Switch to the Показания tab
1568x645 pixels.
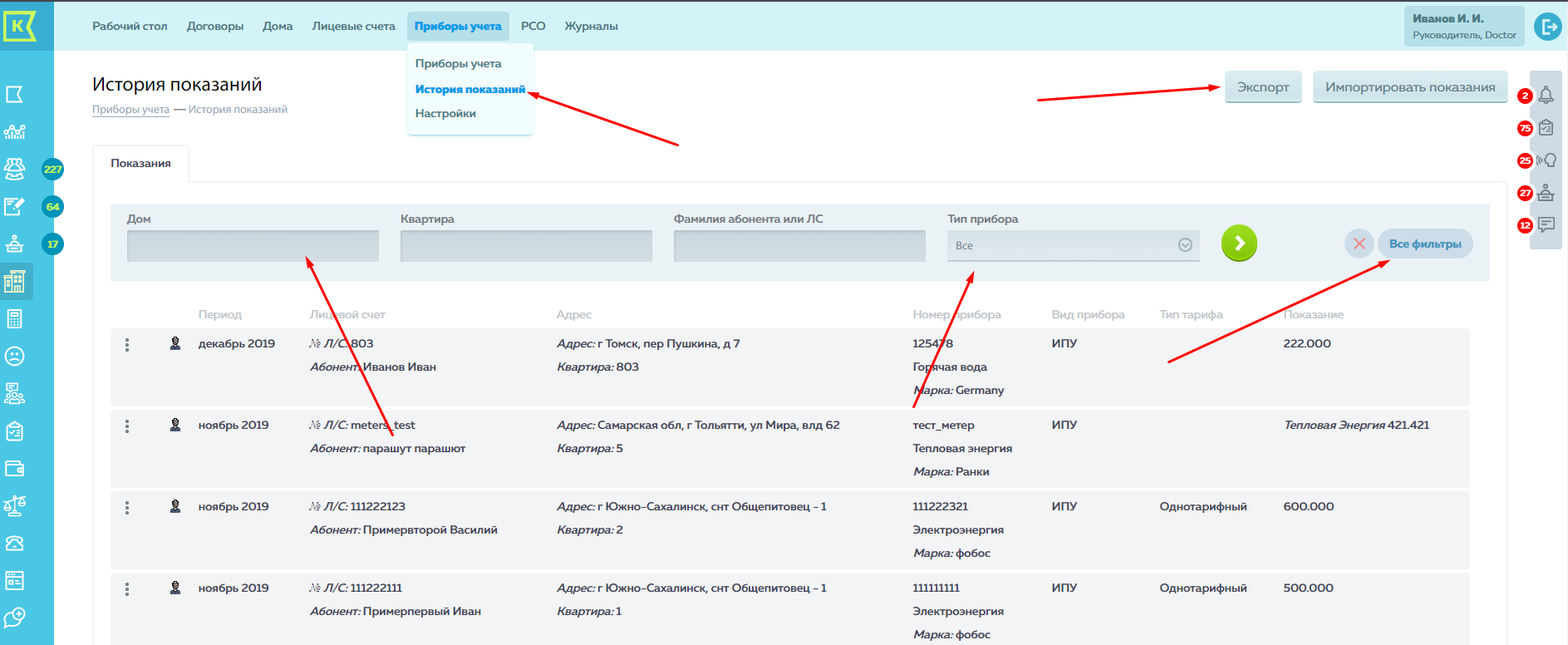point(140,163)
